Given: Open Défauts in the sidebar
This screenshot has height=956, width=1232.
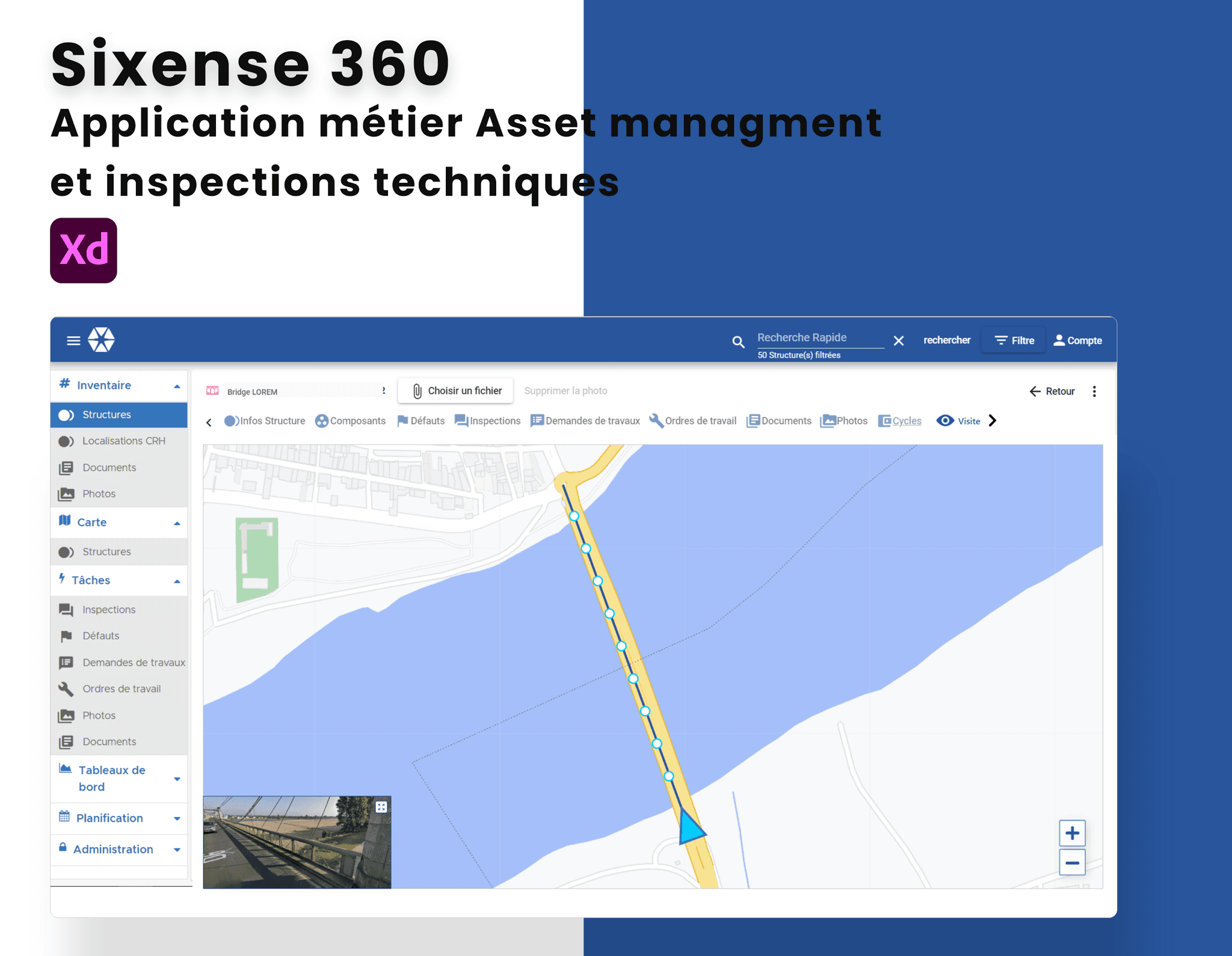Looking at the screenshot, I should (x=119, y=636).
